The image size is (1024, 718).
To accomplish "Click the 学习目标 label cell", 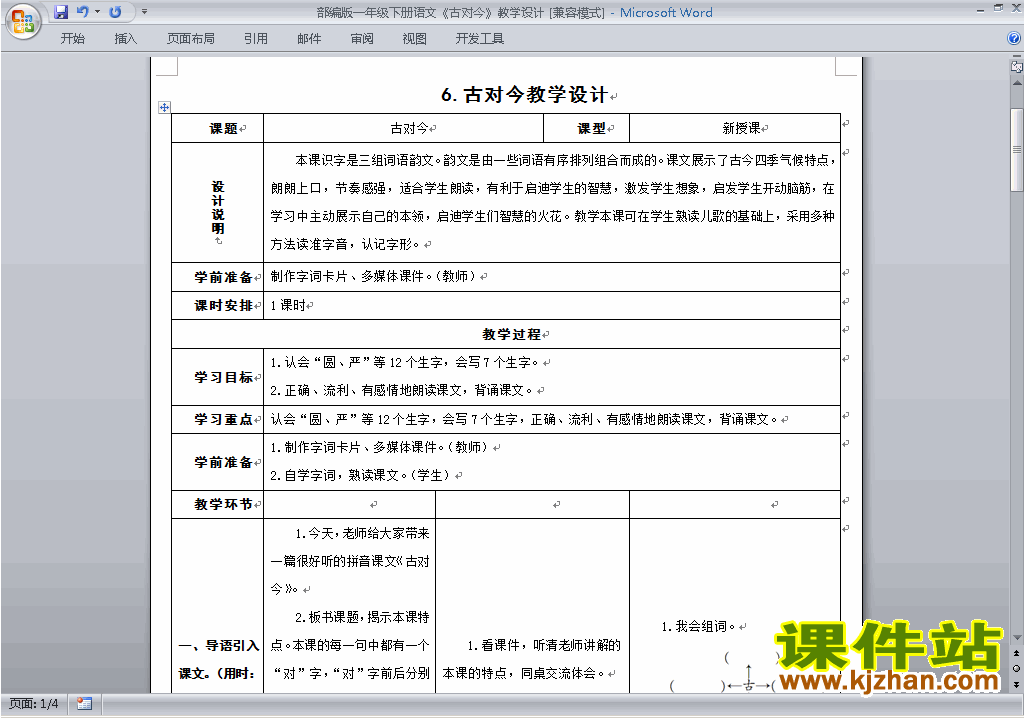I will 217,377.
